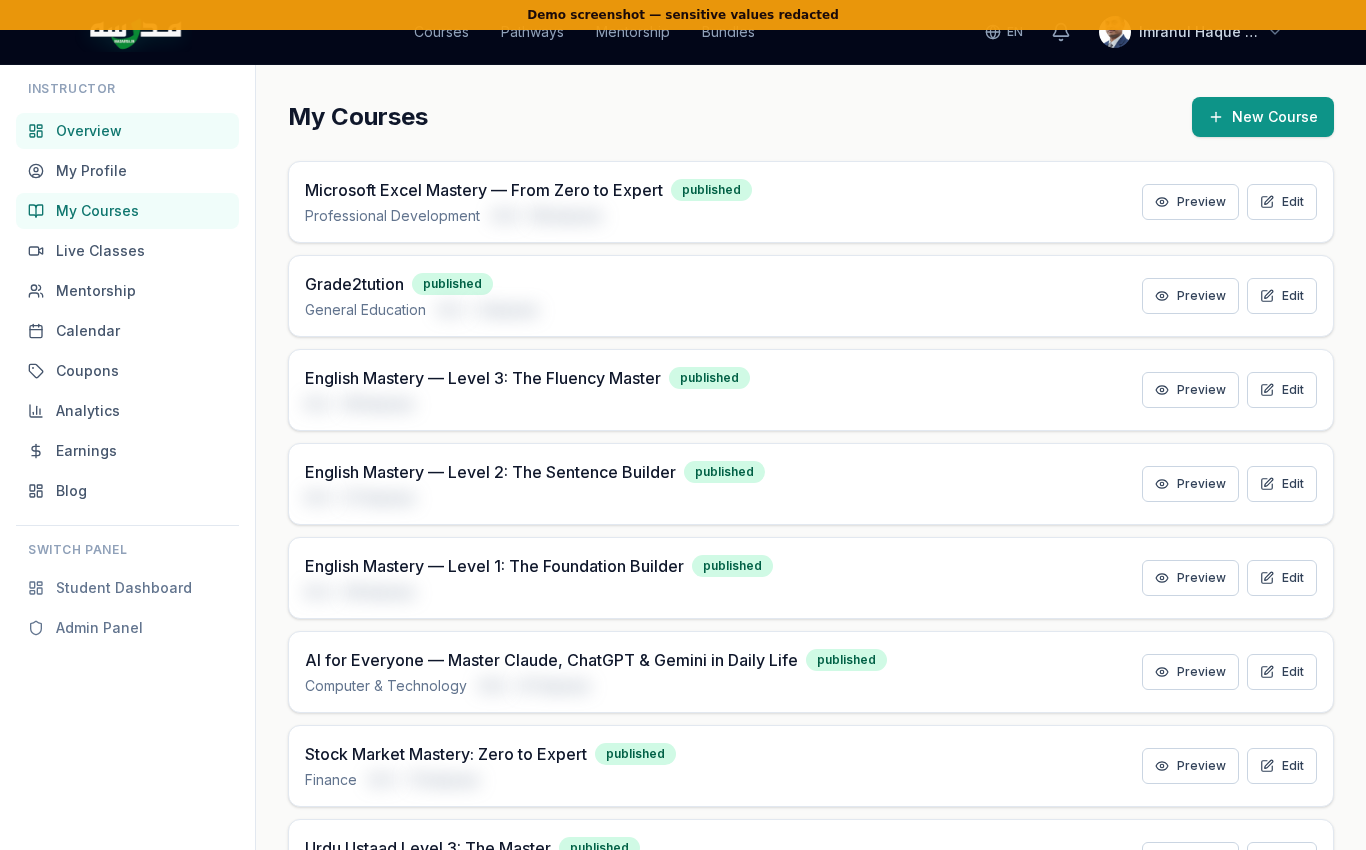Click the user avatar picture
This screenshot has height=850, width=1366.
click(x=1115, y=32)
